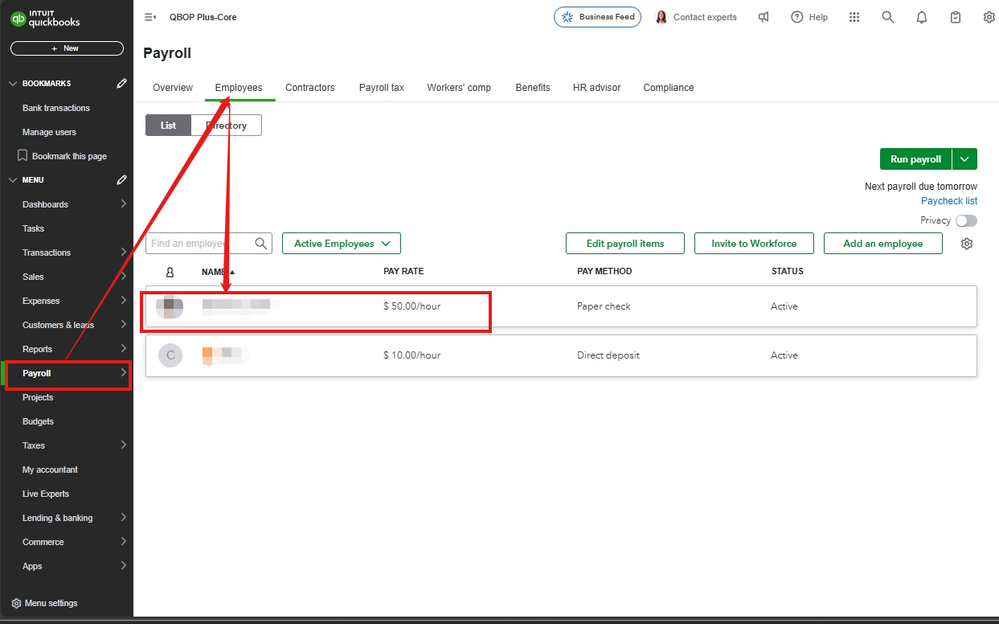Click the magnifier in Find an employee box
The width and height of the screenshot is (999, 624).
click(x=261, y=243)
